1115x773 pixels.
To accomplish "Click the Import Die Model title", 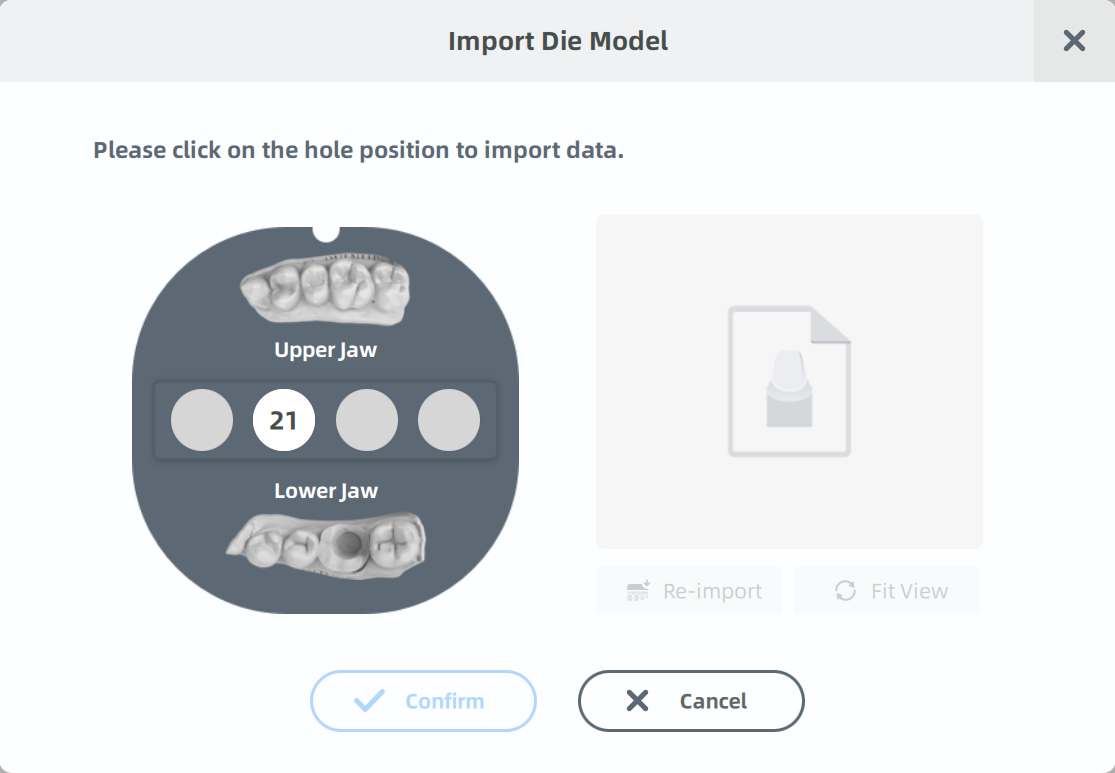I will 558,41.
